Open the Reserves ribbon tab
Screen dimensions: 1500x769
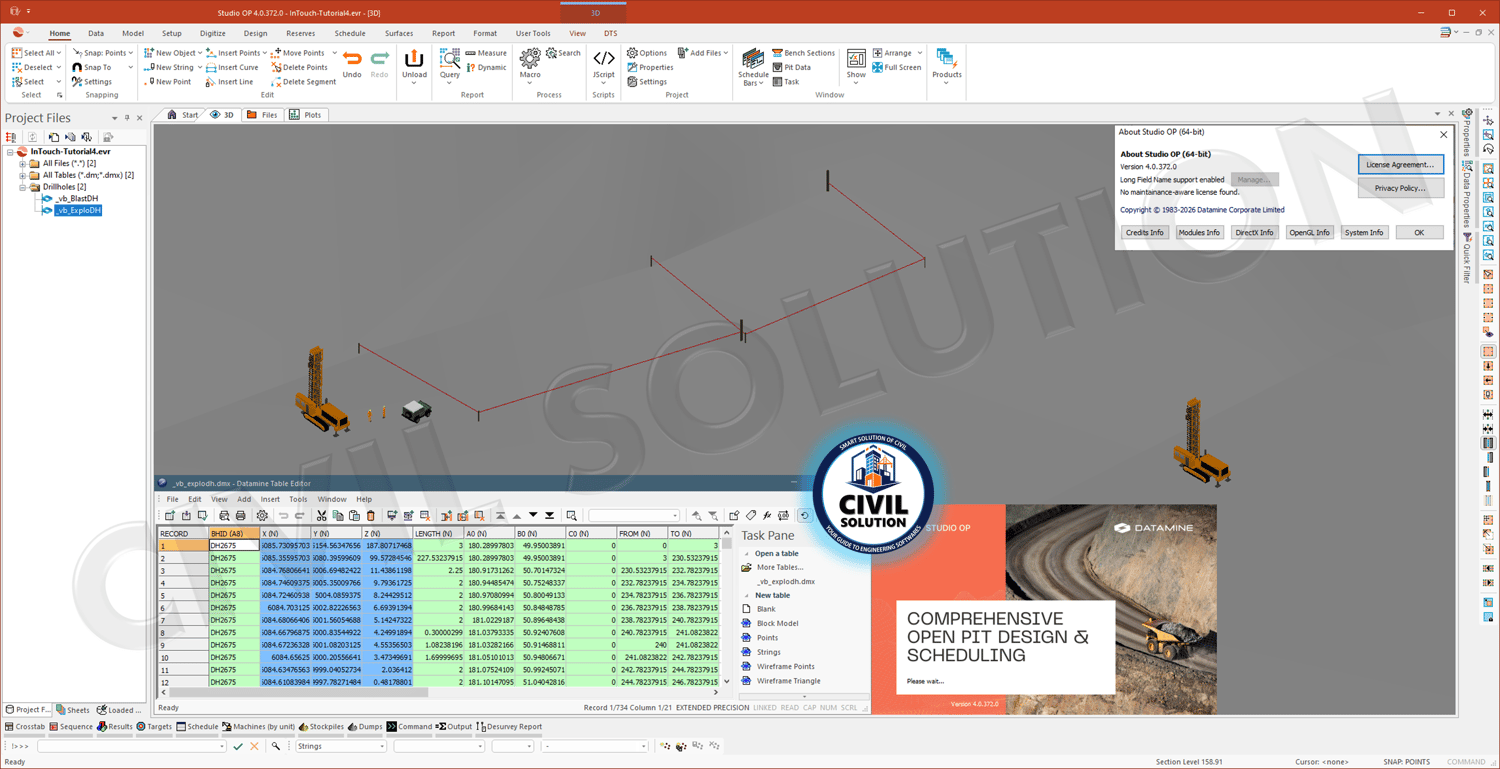300,33
